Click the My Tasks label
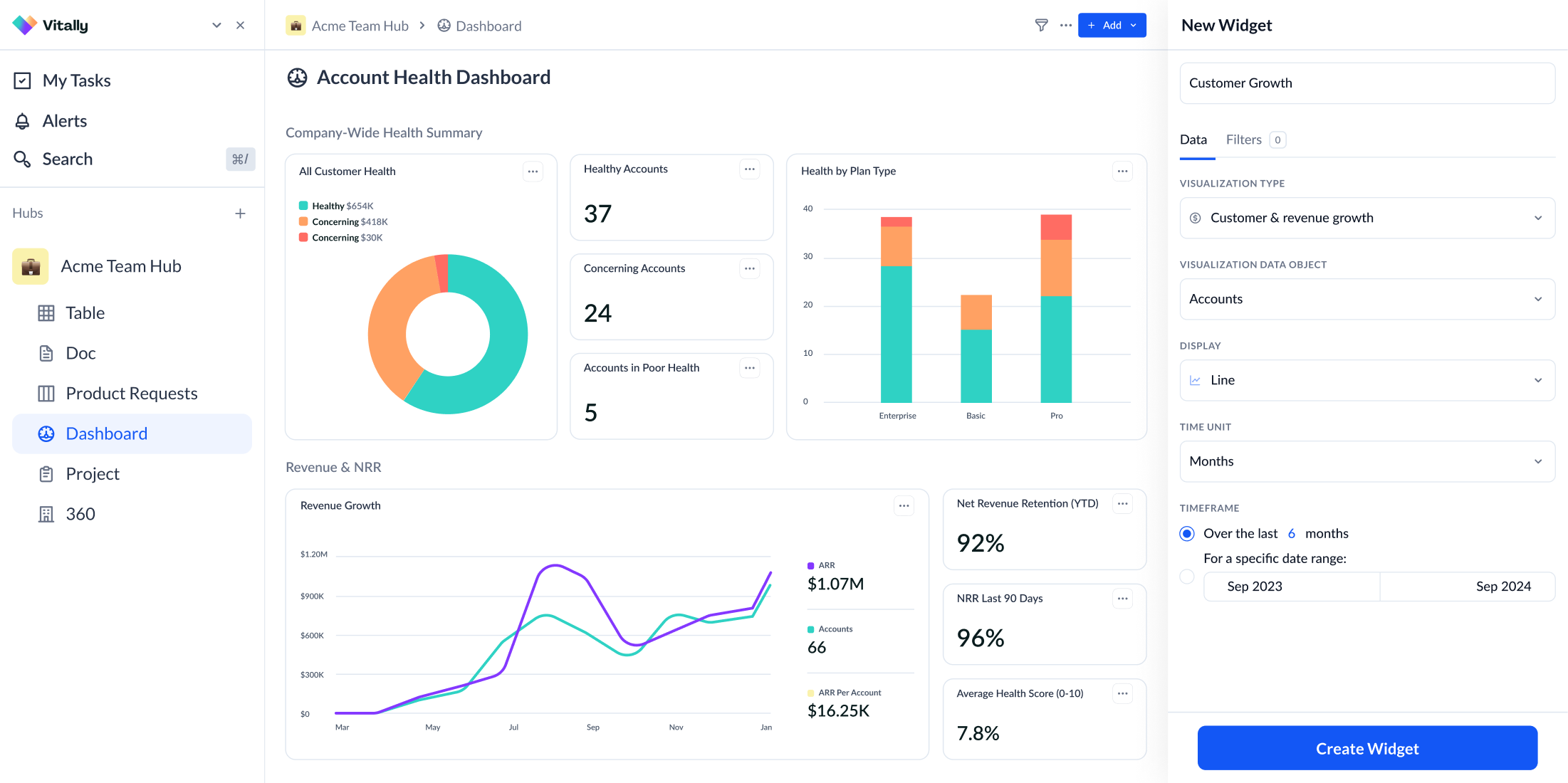This screenshot has height=783, width=1568. click(77, 80)
